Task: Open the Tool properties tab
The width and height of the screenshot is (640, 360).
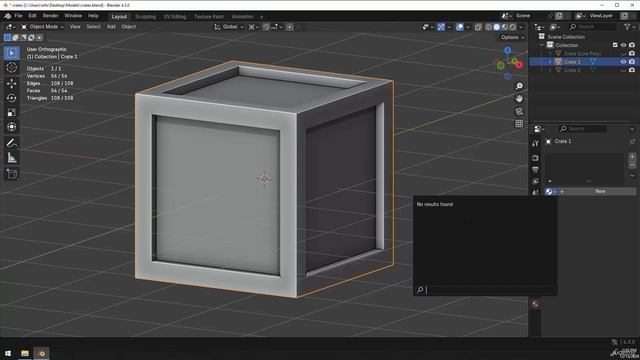Action: (535, 144)
